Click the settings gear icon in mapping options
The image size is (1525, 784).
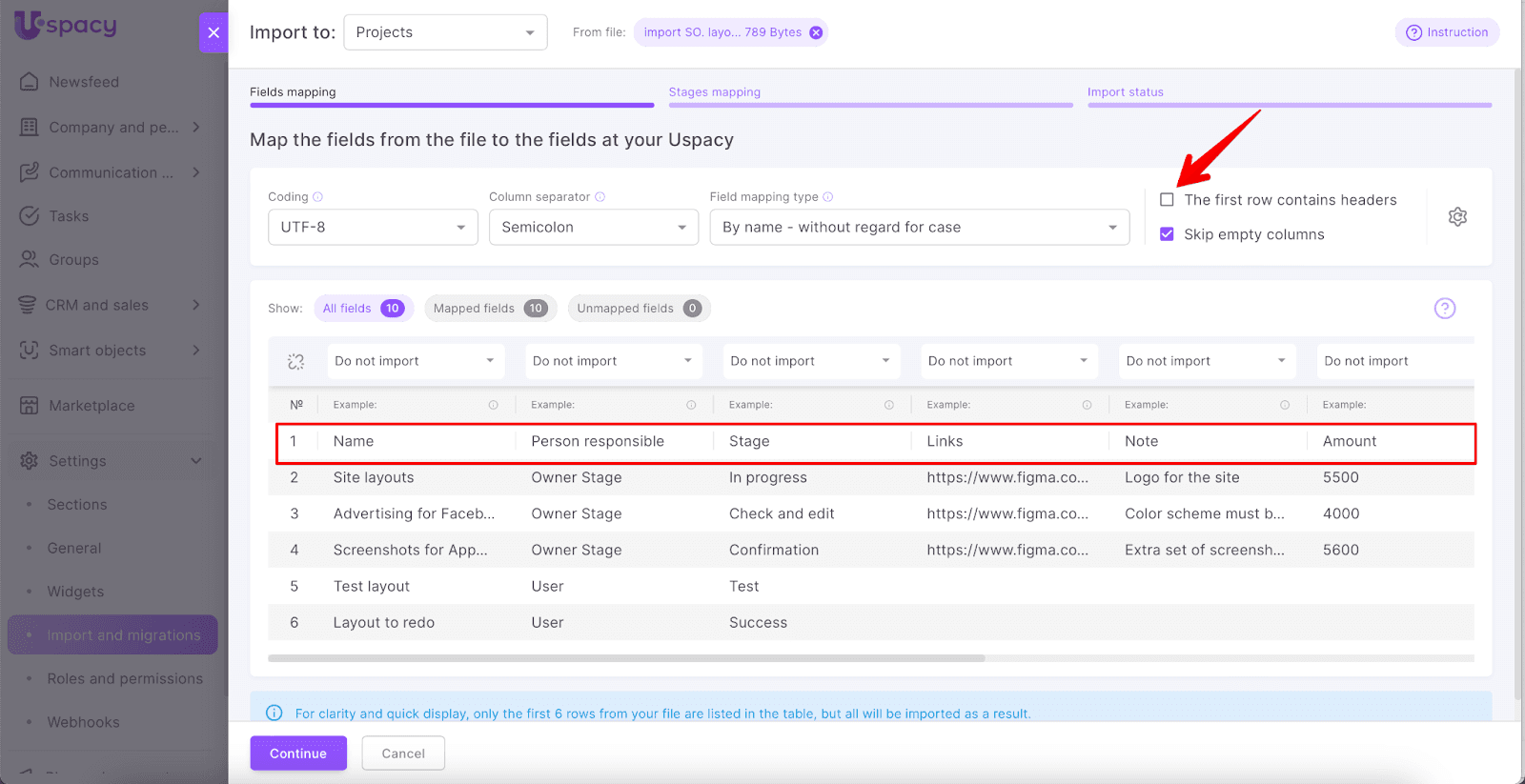tap(1457, 217)
